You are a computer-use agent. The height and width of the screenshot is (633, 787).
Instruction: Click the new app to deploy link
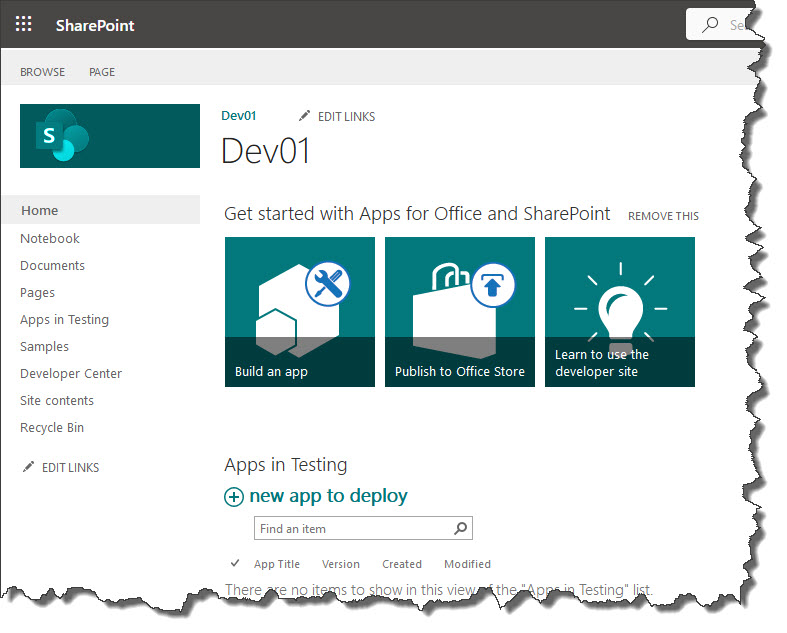point(328,496)
